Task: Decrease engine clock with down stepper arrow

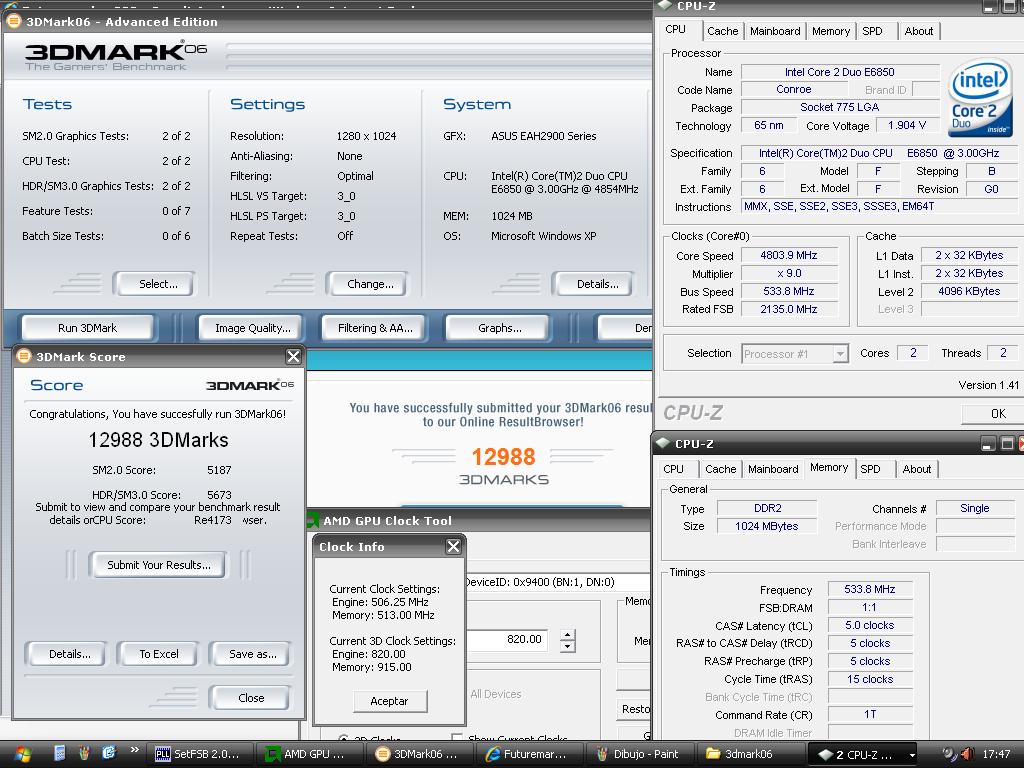Action: pyautogui.click(x=568, y=647)
